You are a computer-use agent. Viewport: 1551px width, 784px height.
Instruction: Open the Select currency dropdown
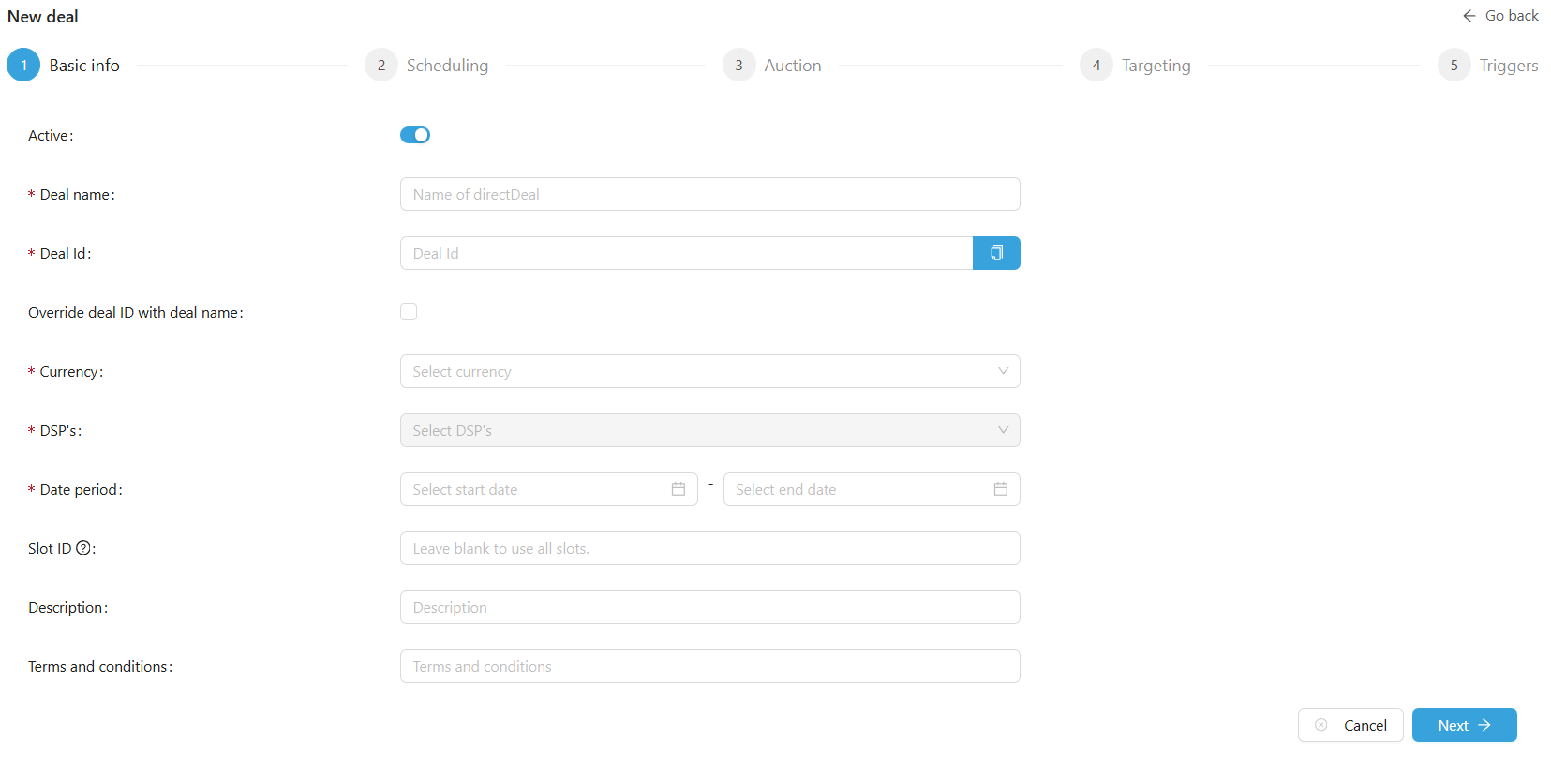[709, 371]
